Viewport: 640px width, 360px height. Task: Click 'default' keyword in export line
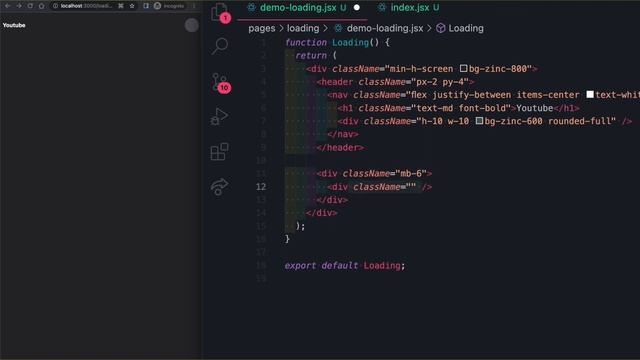pos(340,265)
